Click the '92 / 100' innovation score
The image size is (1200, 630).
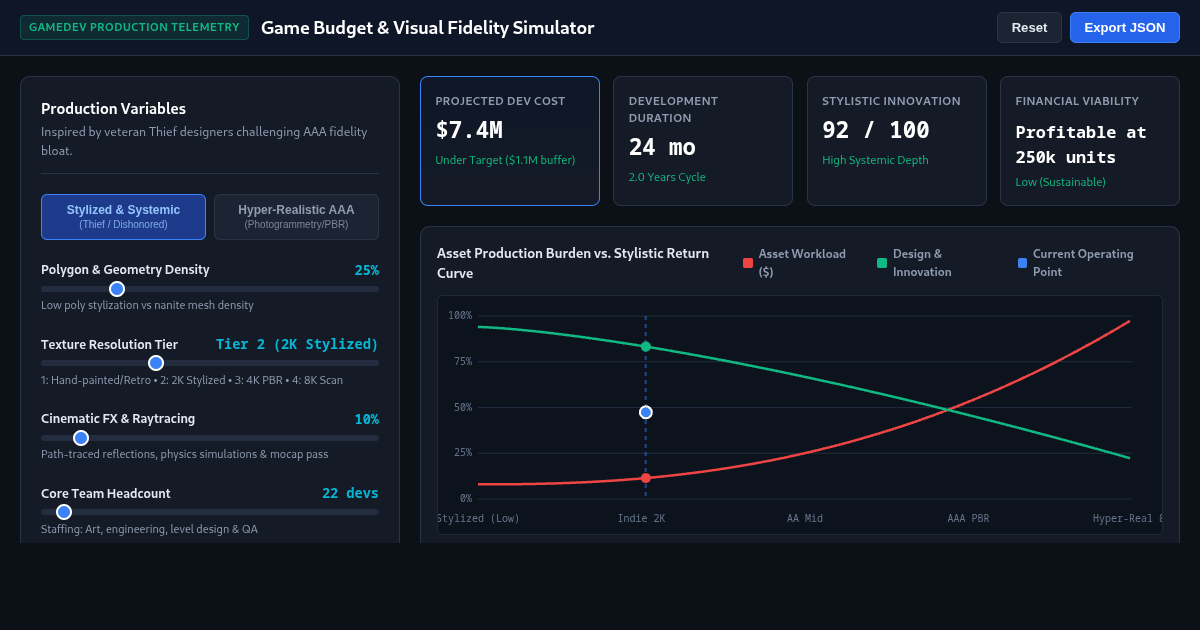pyautogui.click(x=876, y=129)
